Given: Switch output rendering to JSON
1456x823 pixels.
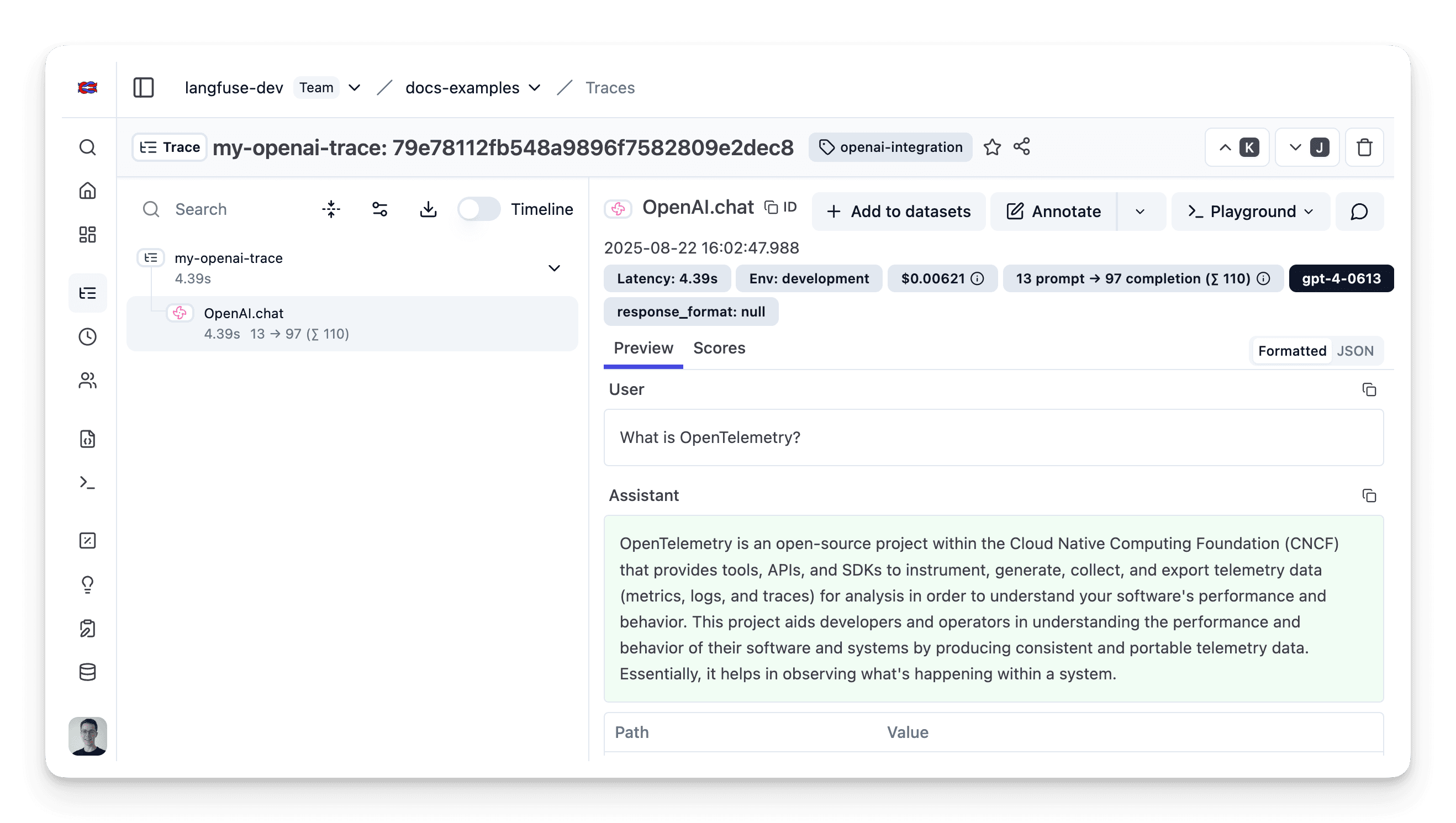Looking at the screenshot, I should 1355,350.
